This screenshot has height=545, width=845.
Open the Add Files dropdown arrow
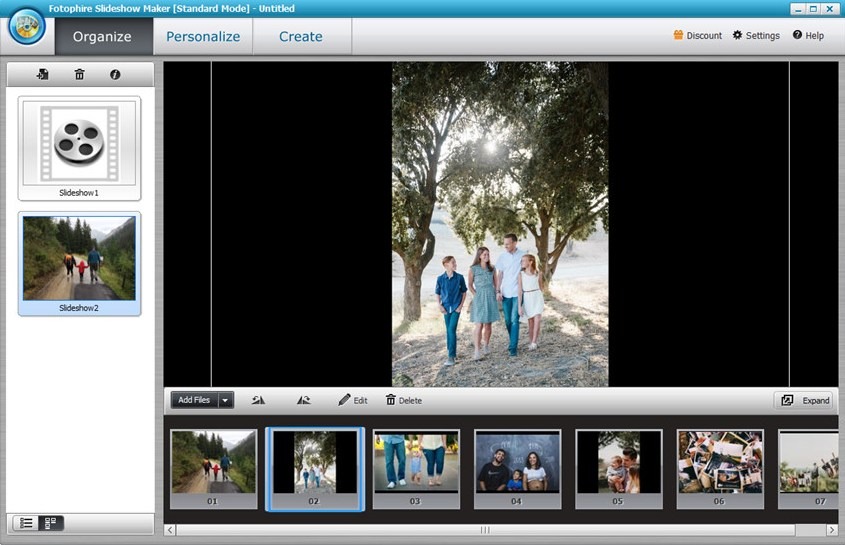click(x=226, y=400)
